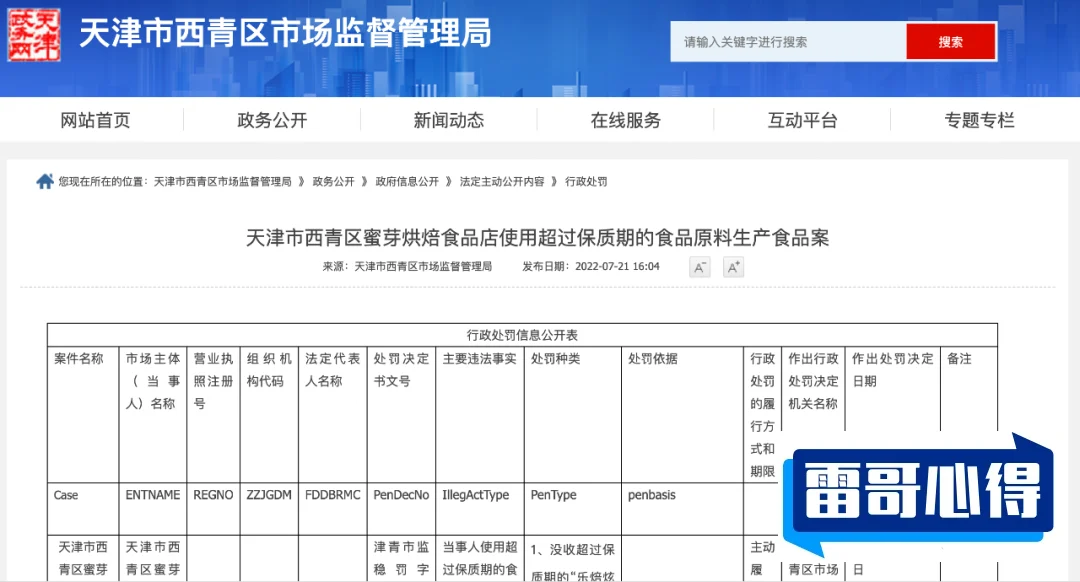Viewport: 1080px width, 582px height.
Task: Click the red 搜索 search button
Action: [951, 42]
